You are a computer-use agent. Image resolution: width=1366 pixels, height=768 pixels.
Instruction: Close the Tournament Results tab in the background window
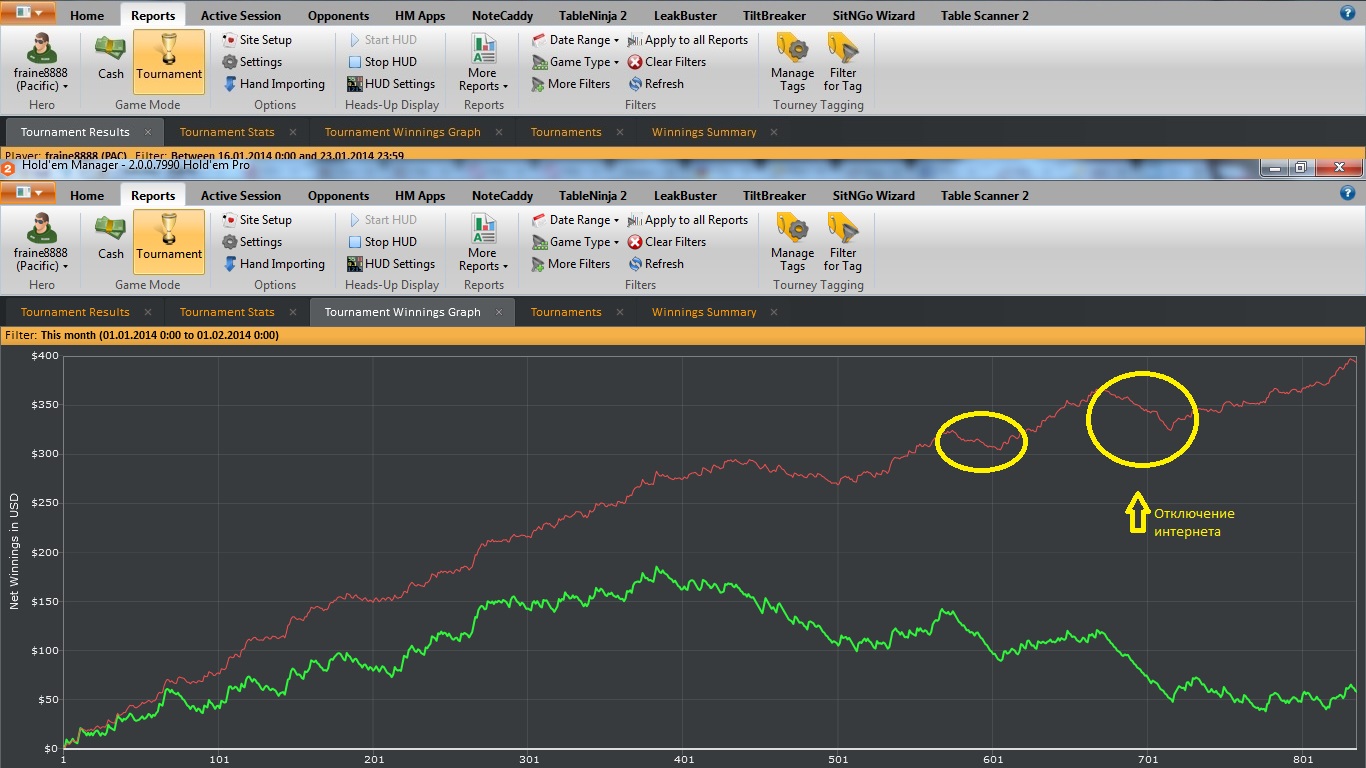pos(147,132)
